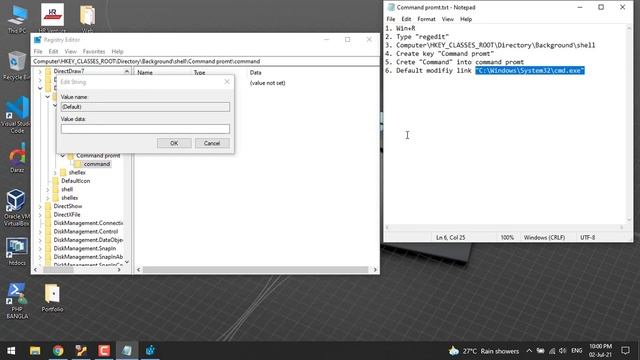
Task: Open Notepad Edit menu
Action: [406, 19]
